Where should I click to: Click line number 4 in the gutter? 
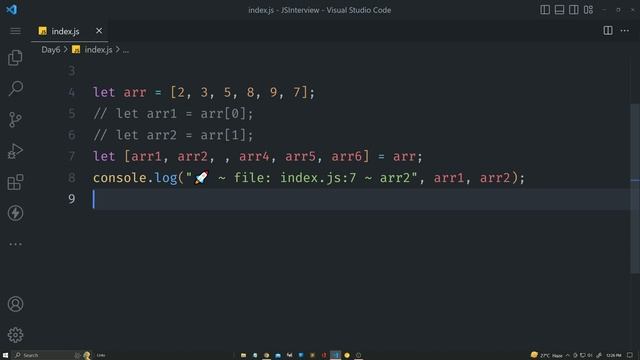pyautogui.click(x=72, y=92)
